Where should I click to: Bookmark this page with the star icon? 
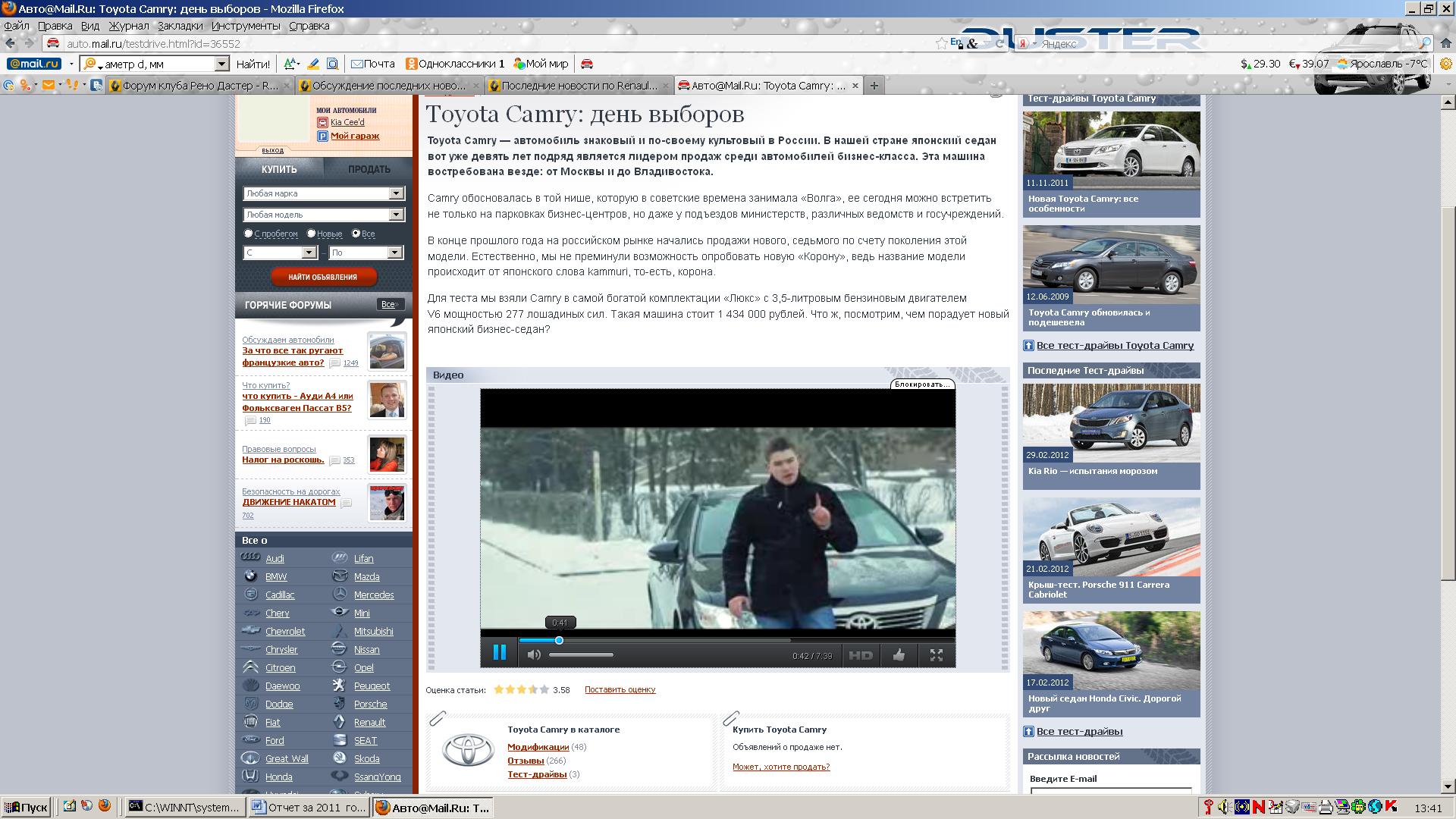(941, 43)
